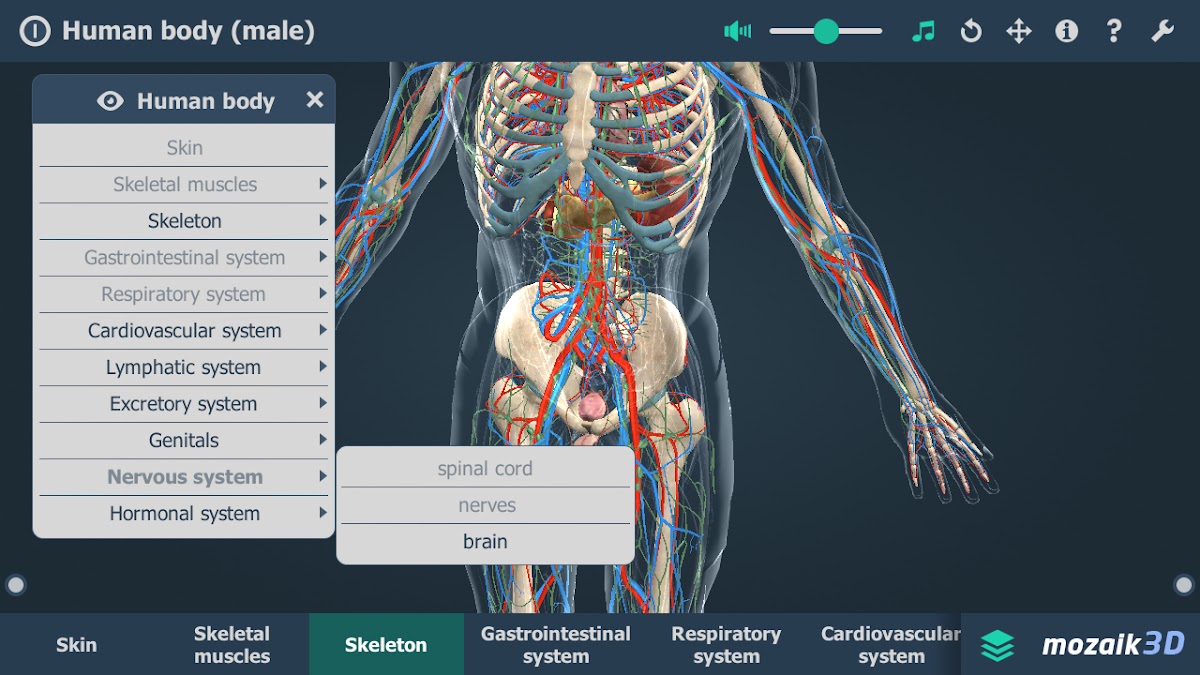
Task: Activate the move/pan arrows icon
Action: pyautogui.click(x=1018, y=31)
